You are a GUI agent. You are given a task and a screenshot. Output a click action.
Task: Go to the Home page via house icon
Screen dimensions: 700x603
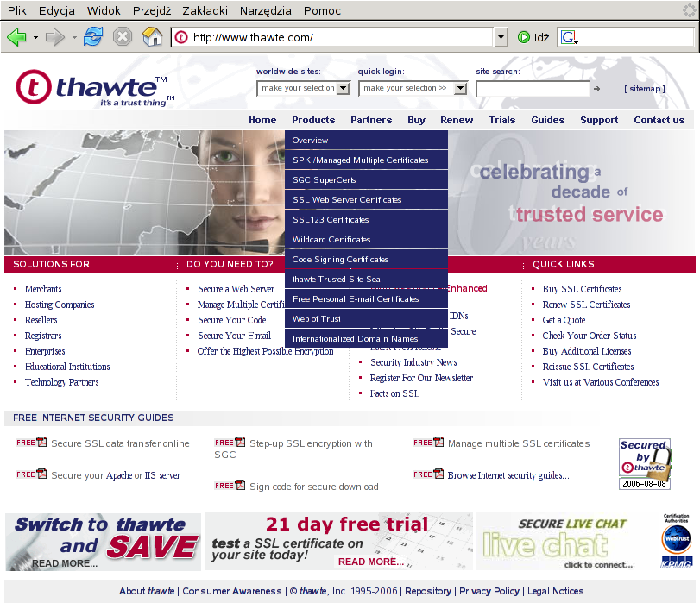pyautogui.click(x=152, y=37)
